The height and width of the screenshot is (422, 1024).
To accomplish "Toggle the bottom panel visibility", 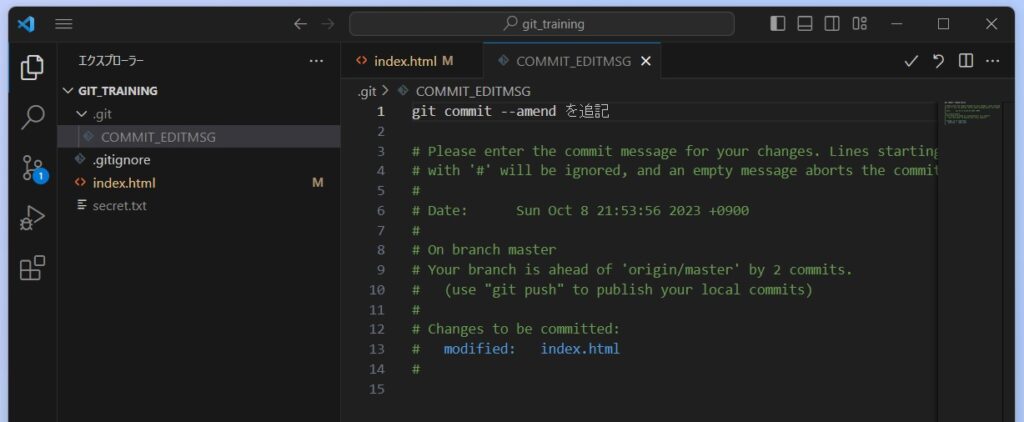I will point(805,24).
